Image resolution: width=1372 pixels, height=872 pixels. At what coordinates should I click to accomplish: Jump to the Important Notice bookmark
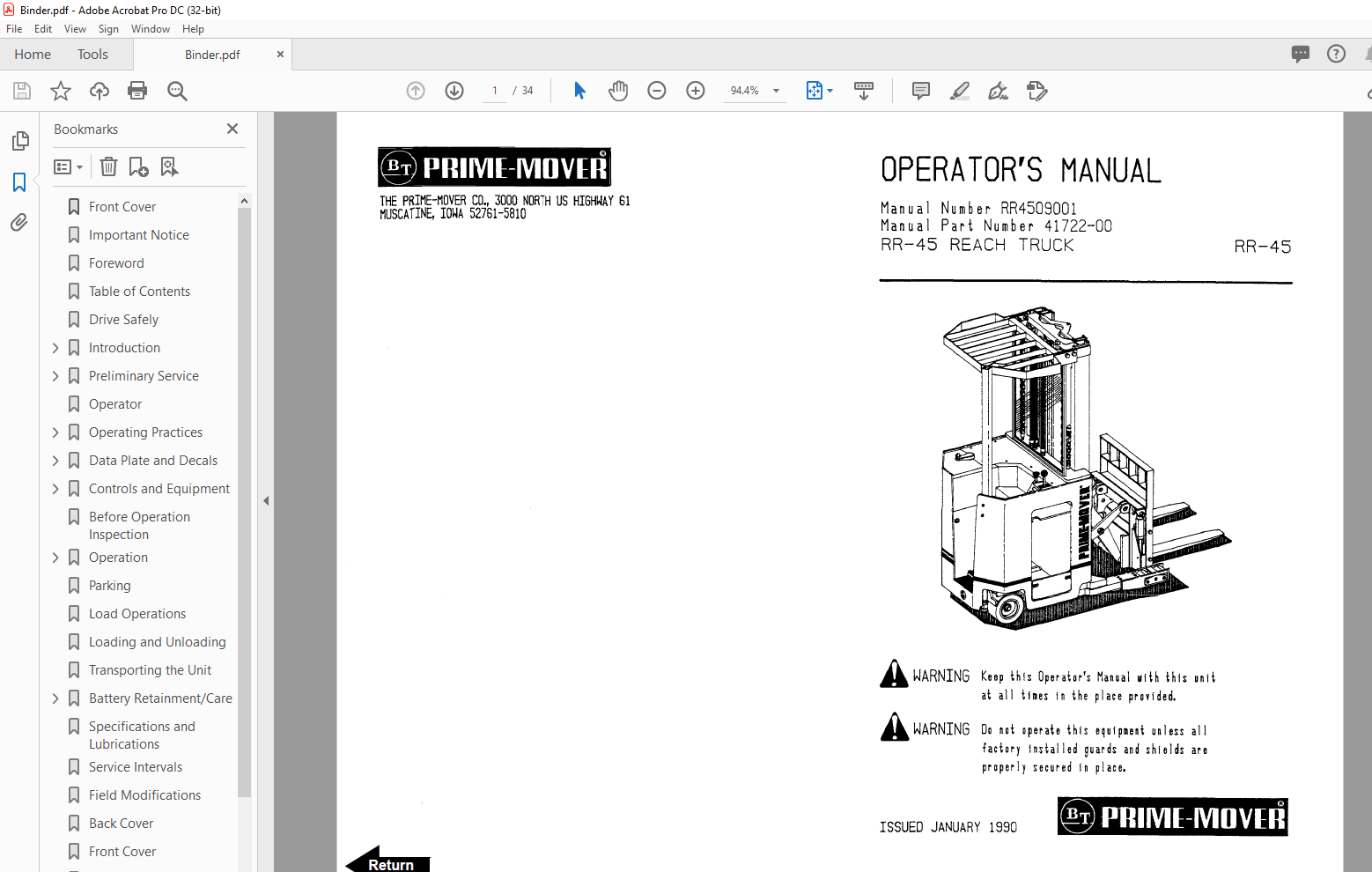pos(138,235)
